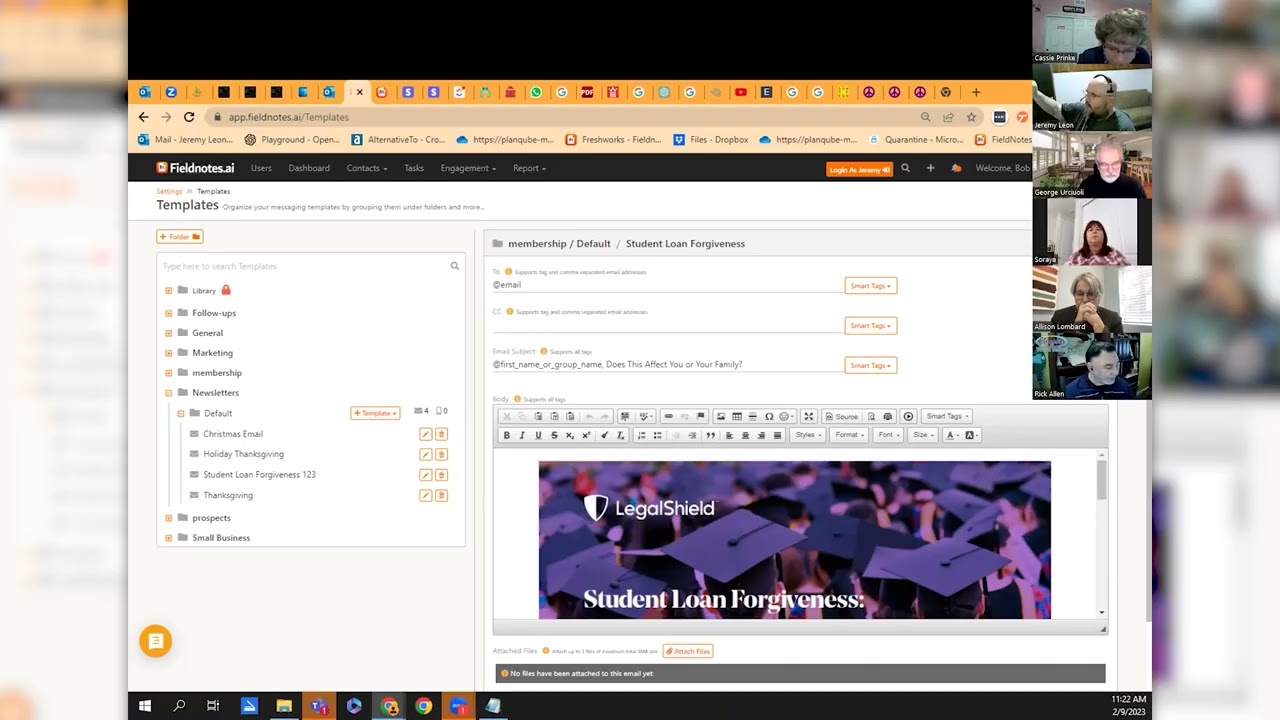This screenshot has width=1280, height=720.
Task: Insert a bulleted list
Action: [x=657, y=435]
